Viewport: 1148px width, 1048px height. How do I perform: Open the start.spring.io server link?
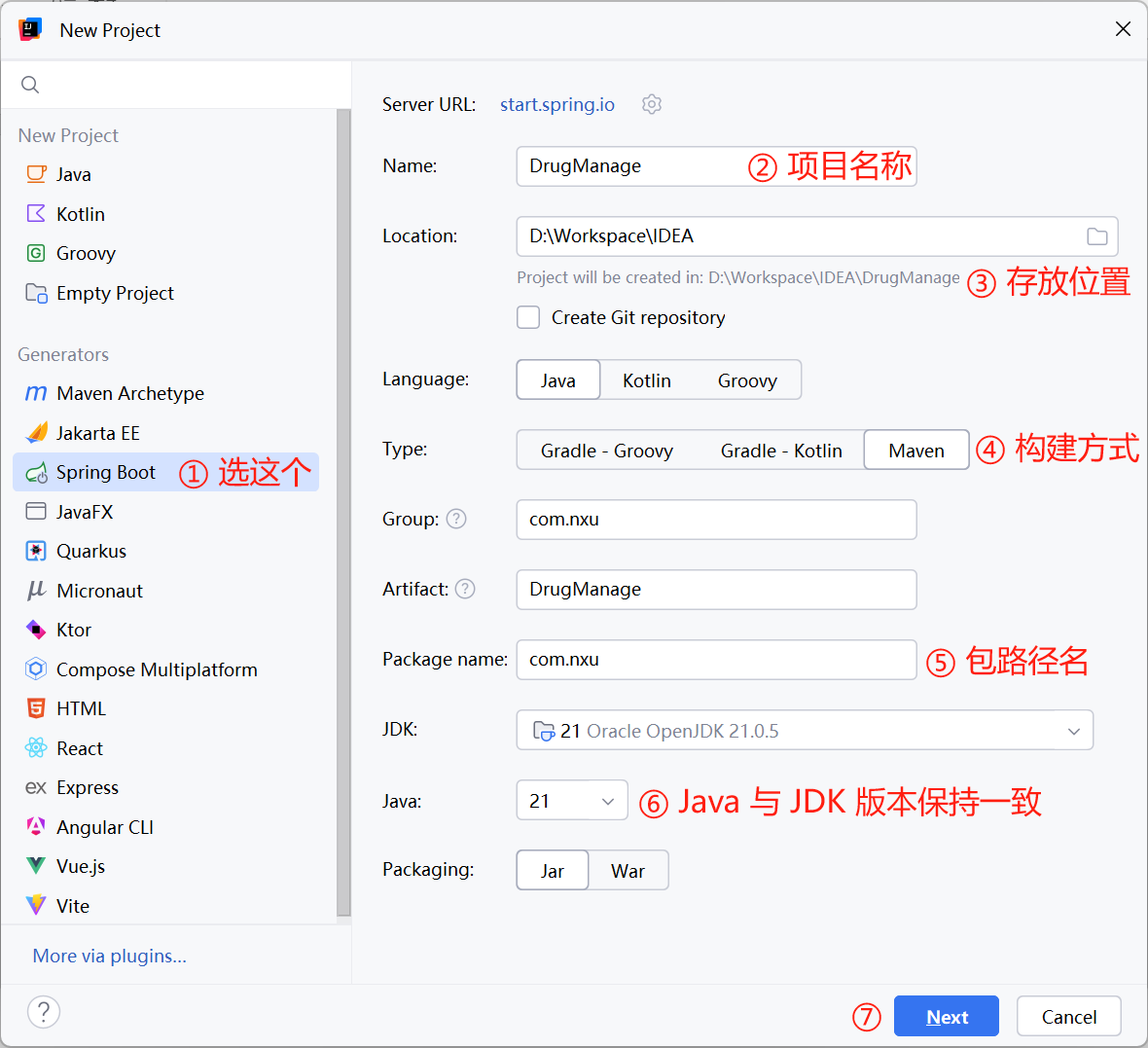557,105
